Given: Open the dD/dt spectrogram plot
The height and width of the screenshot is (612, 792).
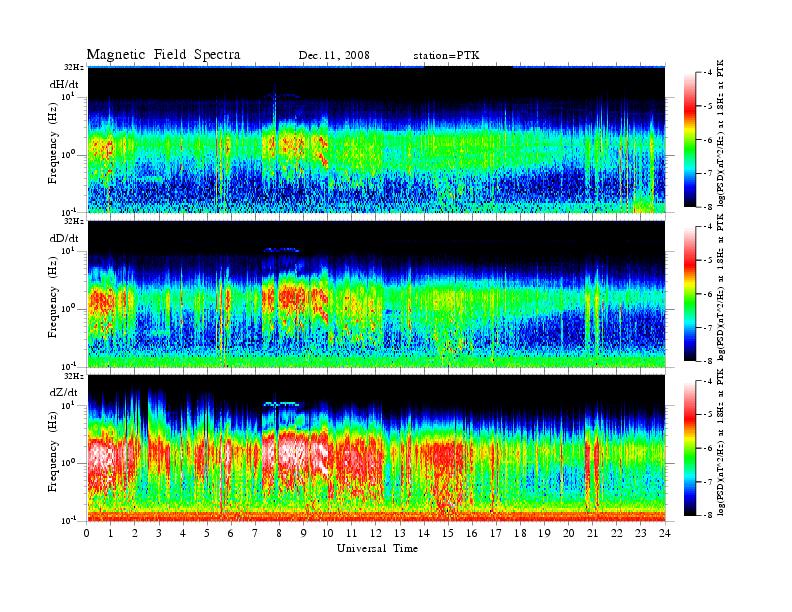Looking at the screenshot, I should click(376, 294).
